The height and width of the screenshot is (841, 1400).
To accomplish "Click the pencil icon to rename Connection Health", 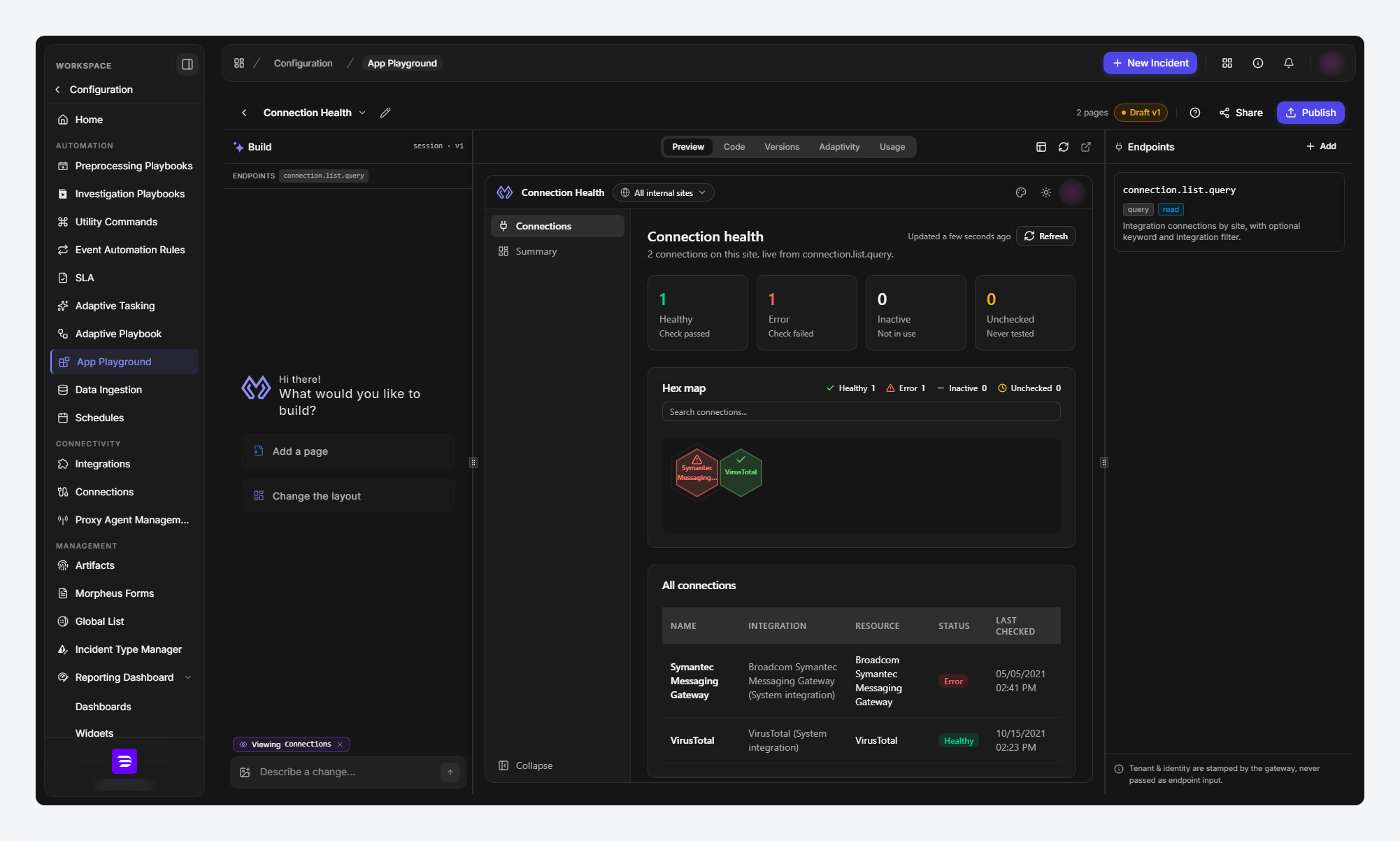I will [x=385, y=113].
